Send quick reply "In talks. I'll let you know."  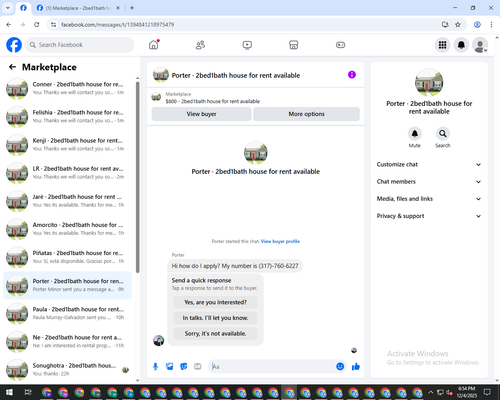[x=215, y=318]
